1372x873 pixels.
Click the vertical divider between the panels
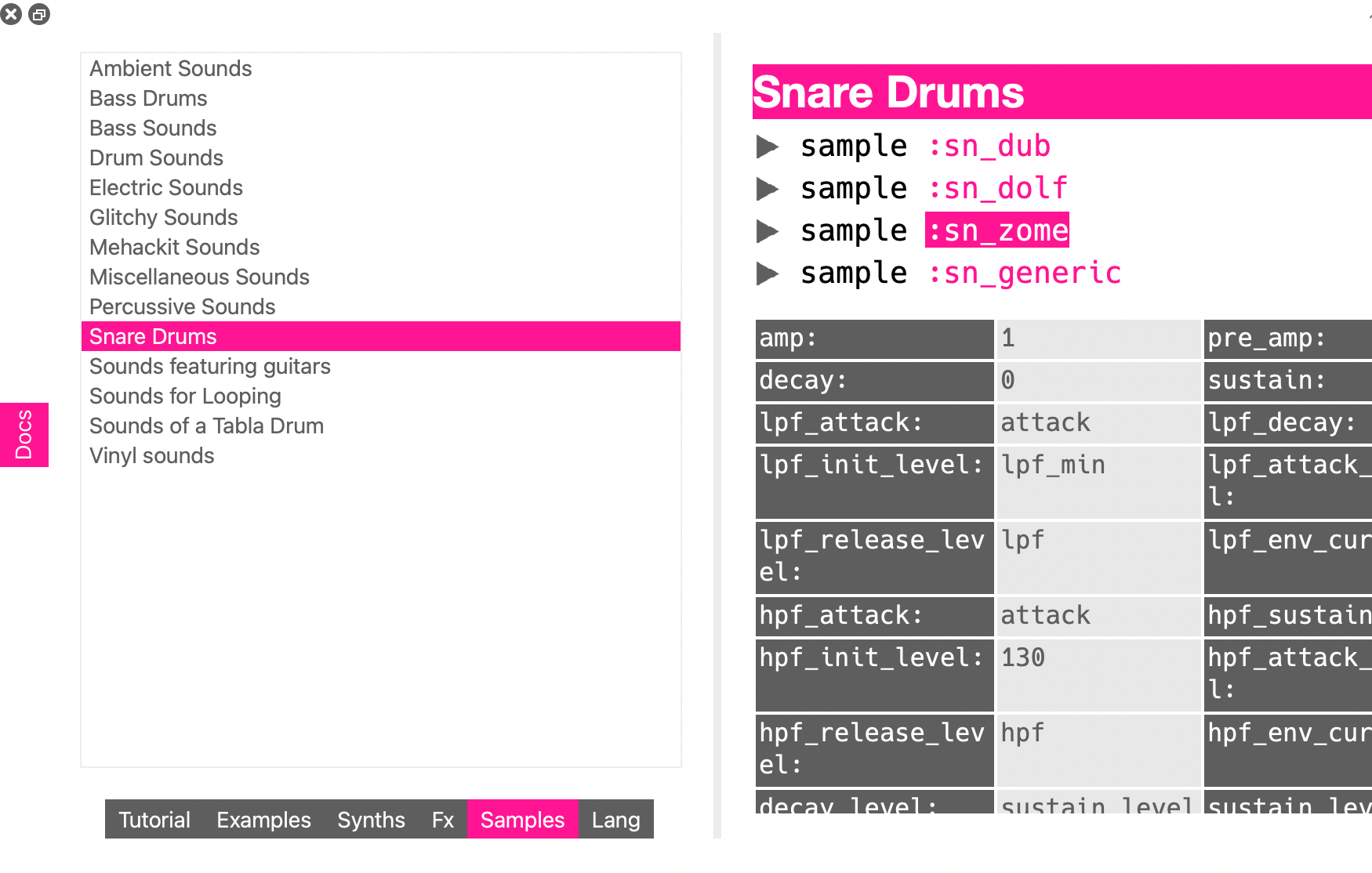[x=717, y=435]
